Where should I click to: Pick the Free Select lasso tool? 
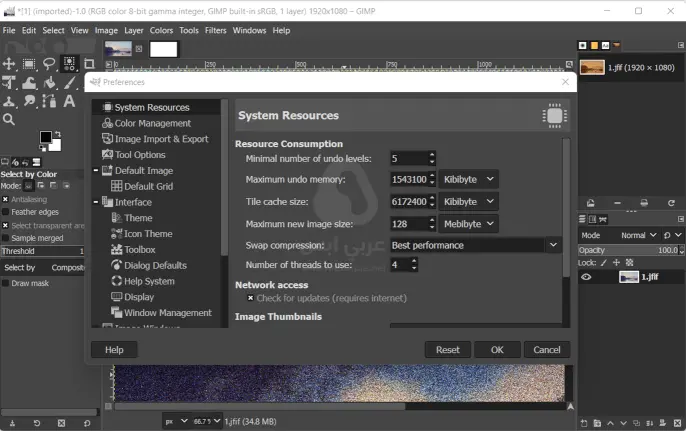pos(49,64)
